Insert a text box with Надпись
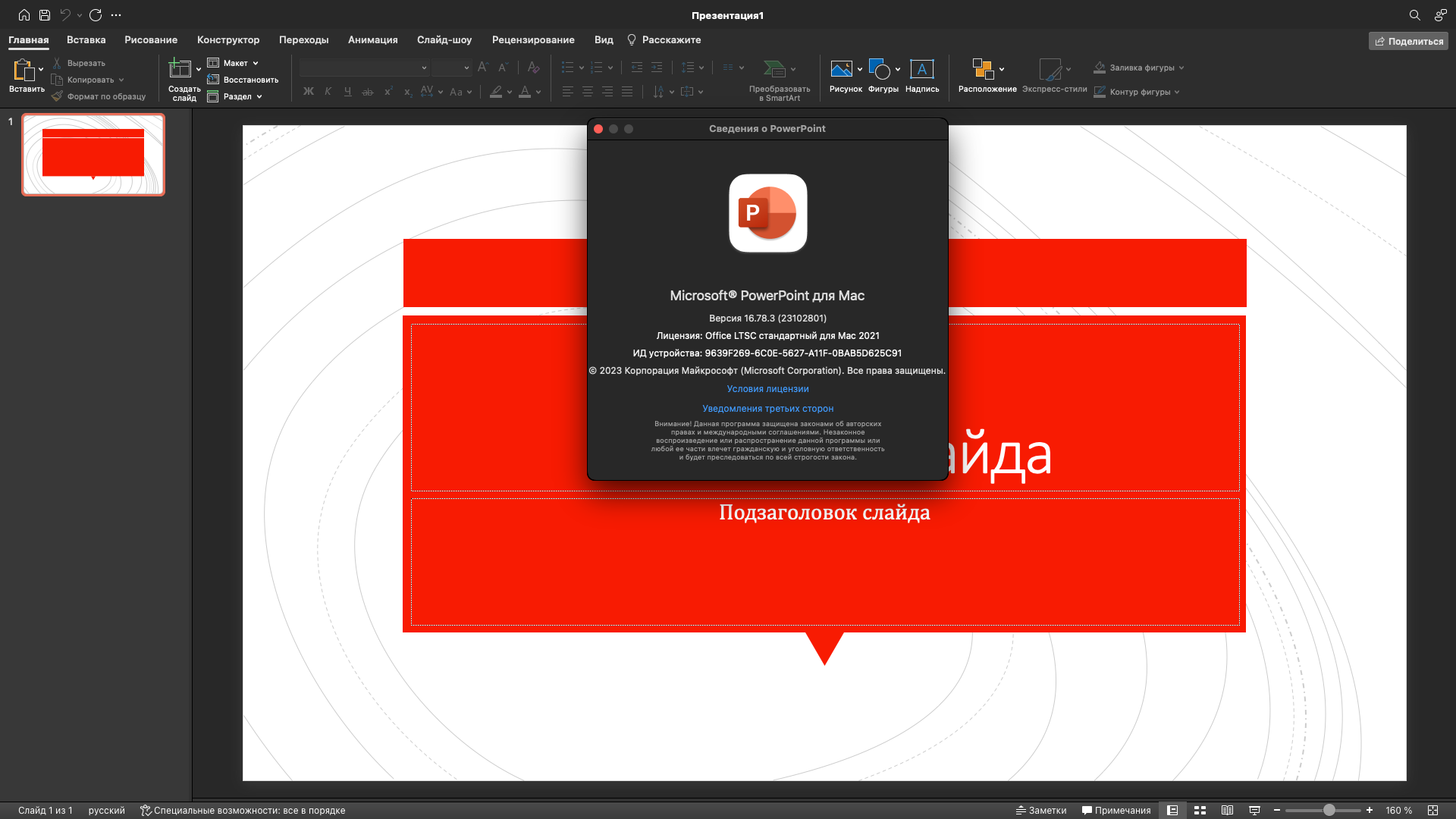 pos(921,69)
